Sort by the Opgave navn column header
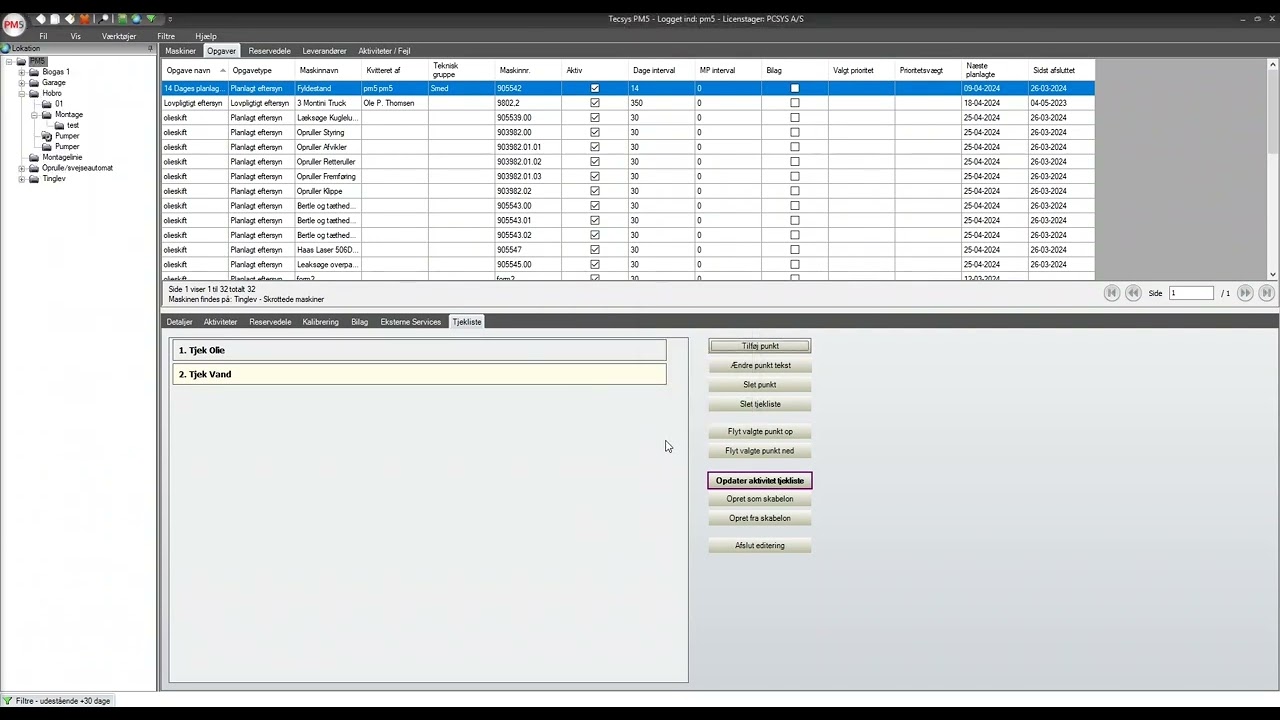Viewport: 1280px width, 720px height. pos(194,70)
